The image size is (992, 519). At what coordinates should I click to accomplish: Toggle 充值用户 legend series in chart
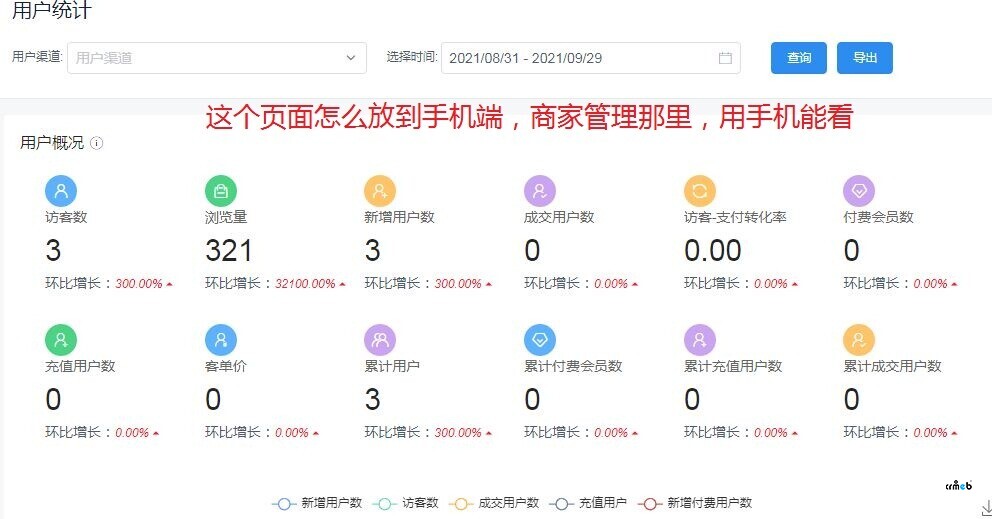click(x=588, y=503)
